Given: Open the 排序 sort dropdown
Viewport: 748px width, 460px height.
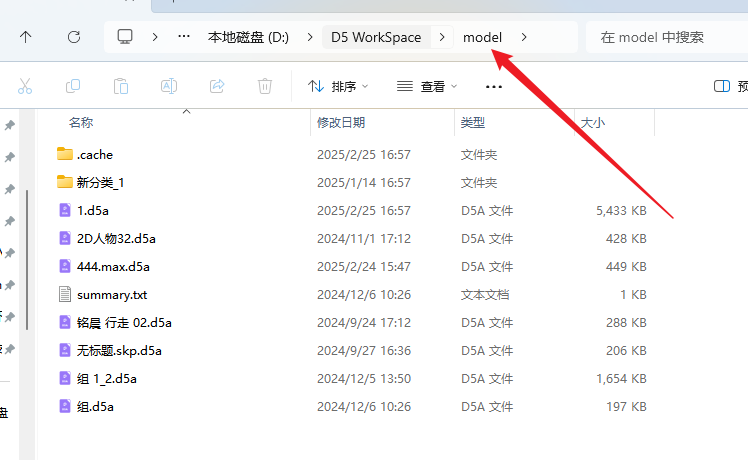Looking at the screenshot, I should 338,87.
